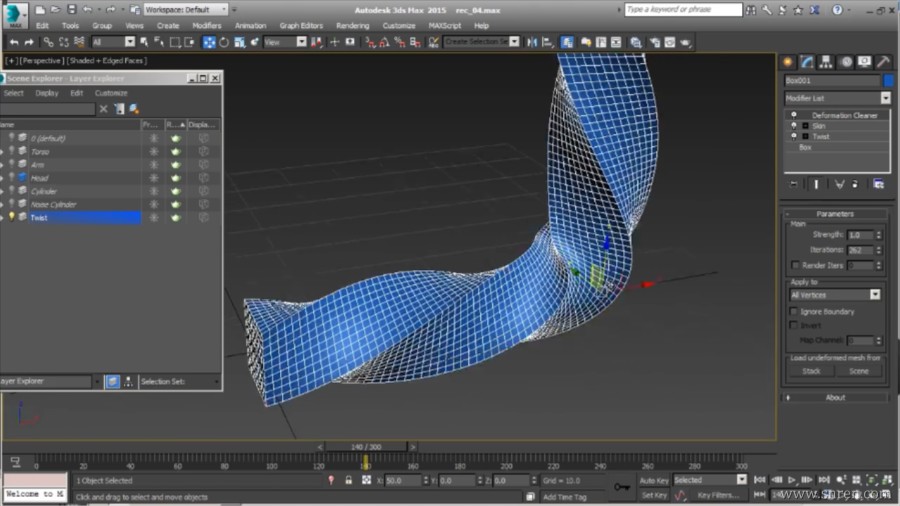
Task: Open the Graph Editors menu
Action: point(301,26)
